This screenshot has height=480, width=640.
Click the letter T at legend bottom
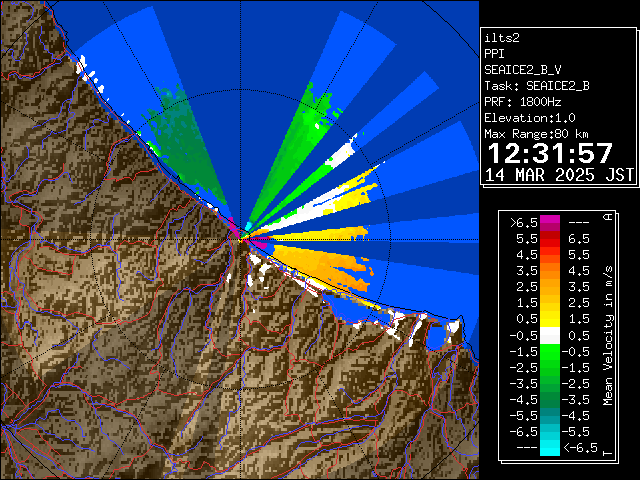pyautogui.click(x=608, y=453)
